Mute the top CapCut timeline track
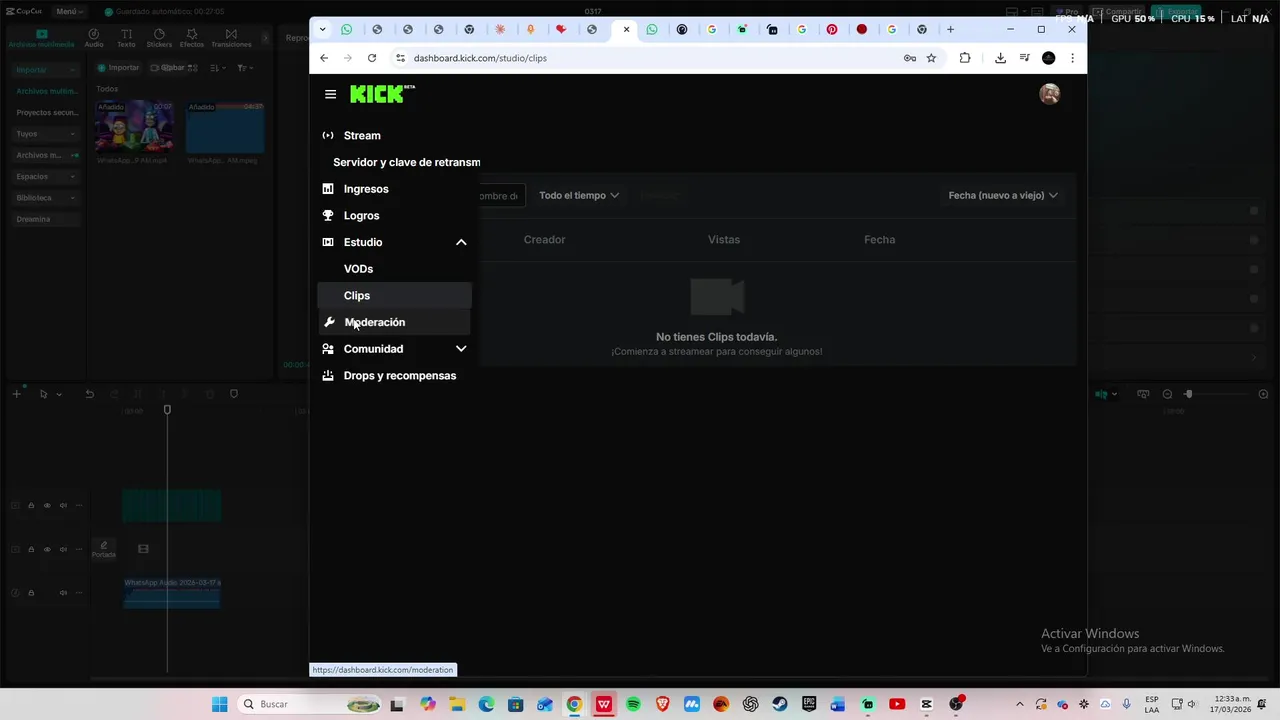The width and height of the screenshot is (1280, 720). click(x=63, y=506)
